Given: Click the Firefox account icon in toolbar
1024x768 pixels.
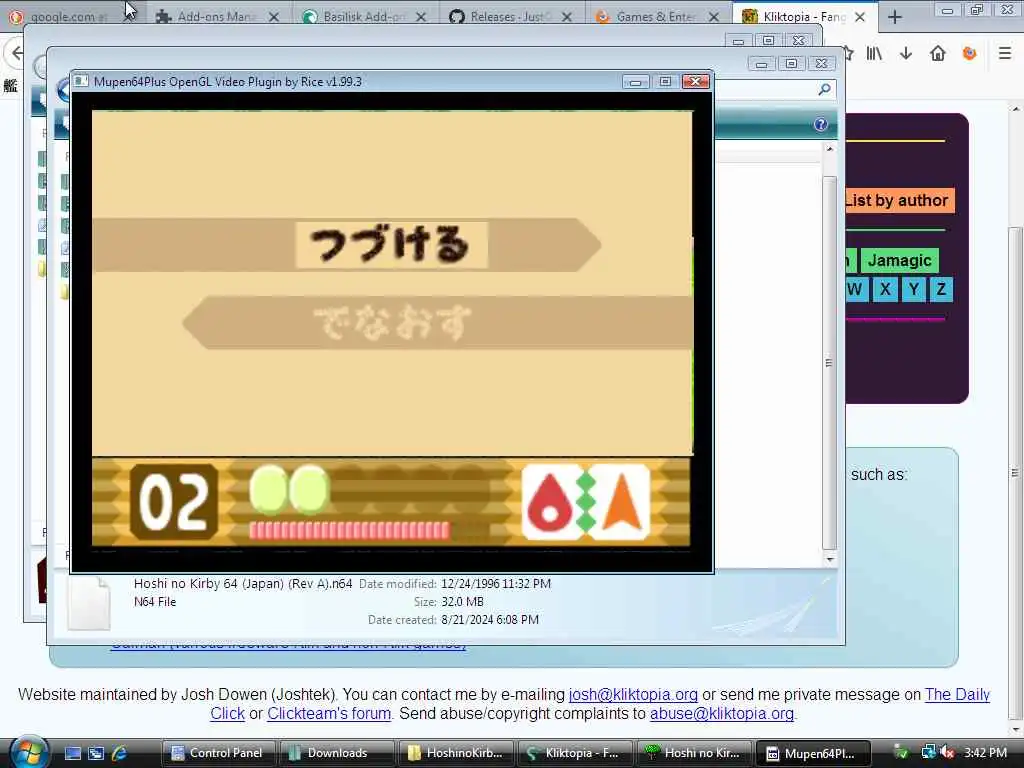Looking at the screenshot, I should [x=970, y=54].
